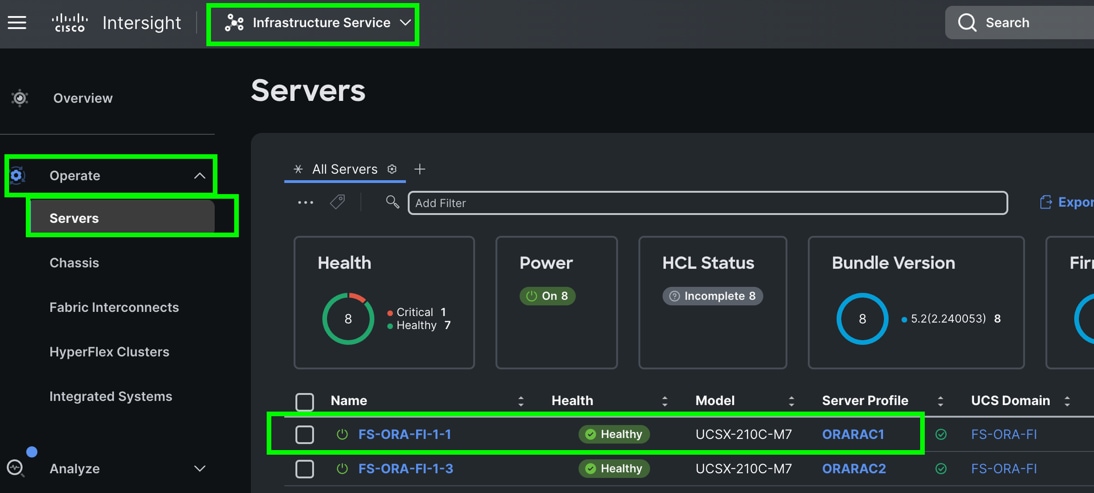Select Servers in the sidebar
Viewport: 1094px width, 493px height.
74,218
